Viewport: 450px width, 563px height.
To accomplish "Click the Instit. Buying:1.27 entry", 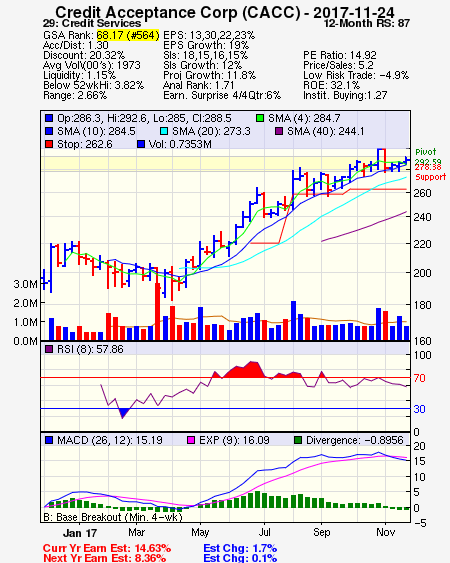I will click(345, 96).
